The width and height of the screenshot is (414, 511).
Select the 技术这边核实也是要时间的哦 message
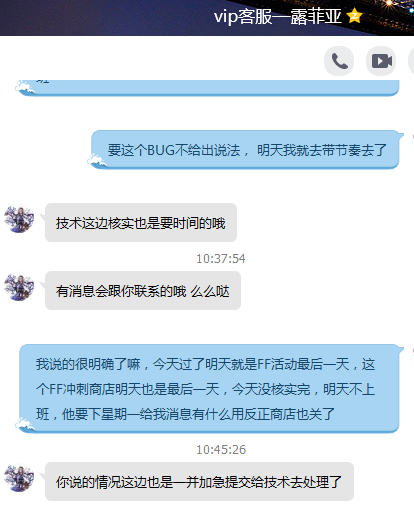(141, 222)
